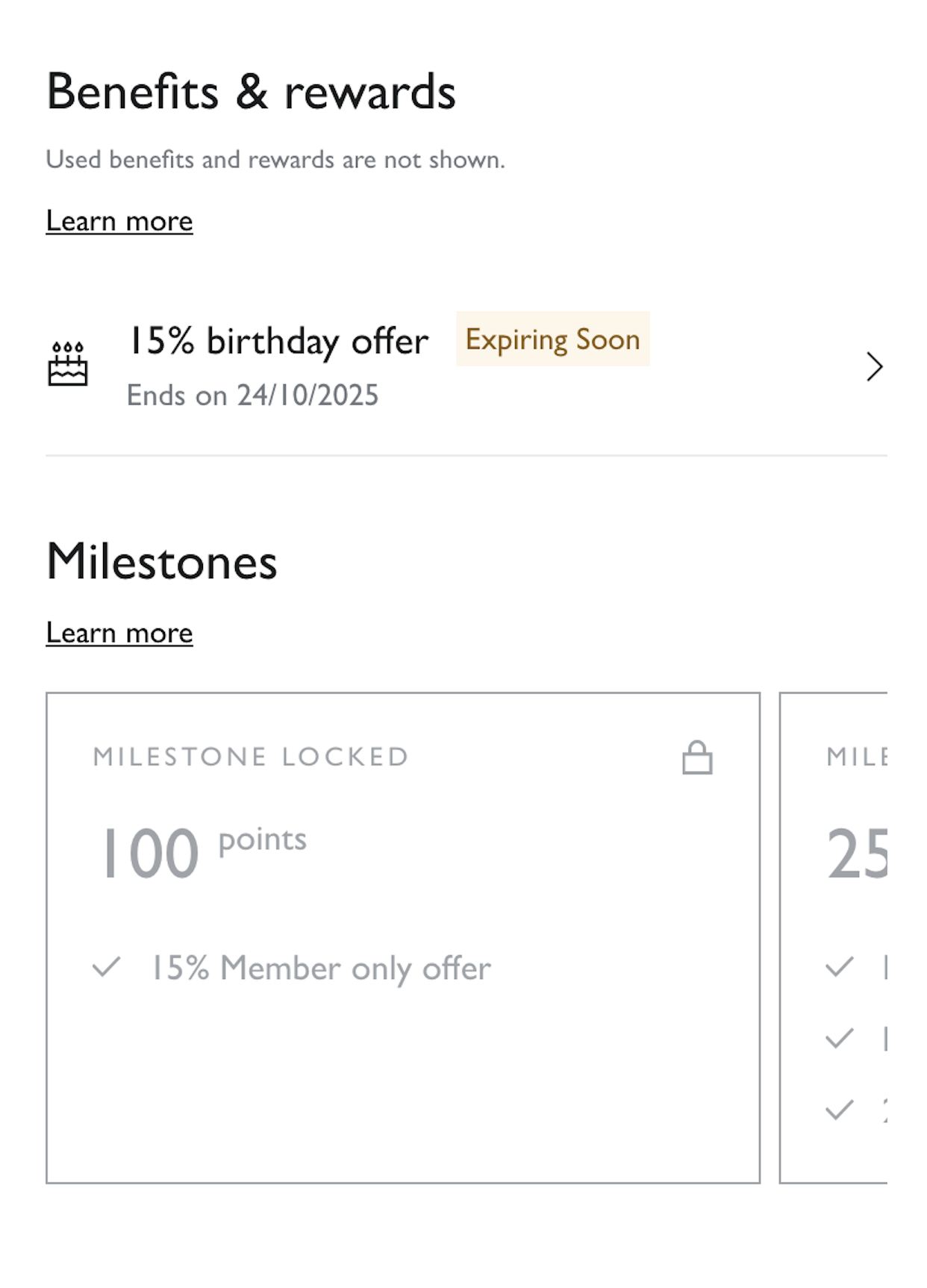The height and width of the screenshot is (1288, 927).
Task: Open Learn more under Benefits & rewards
Action: 119,221
